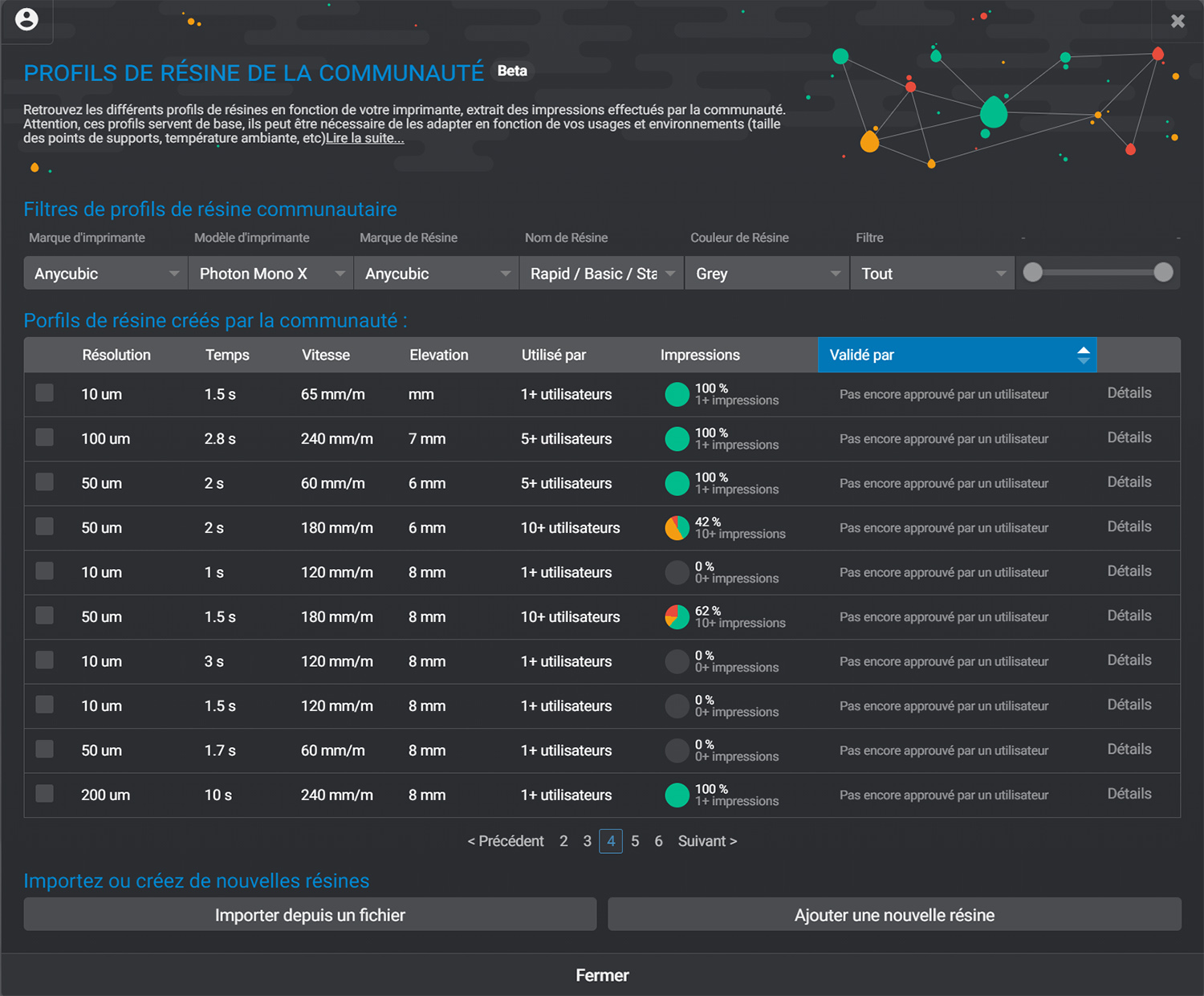This screenshot has width=1204, height=996.
Task: Open the Anycubic printer brand dropdown
Action: pyautogui.click(x=105, y=274)
